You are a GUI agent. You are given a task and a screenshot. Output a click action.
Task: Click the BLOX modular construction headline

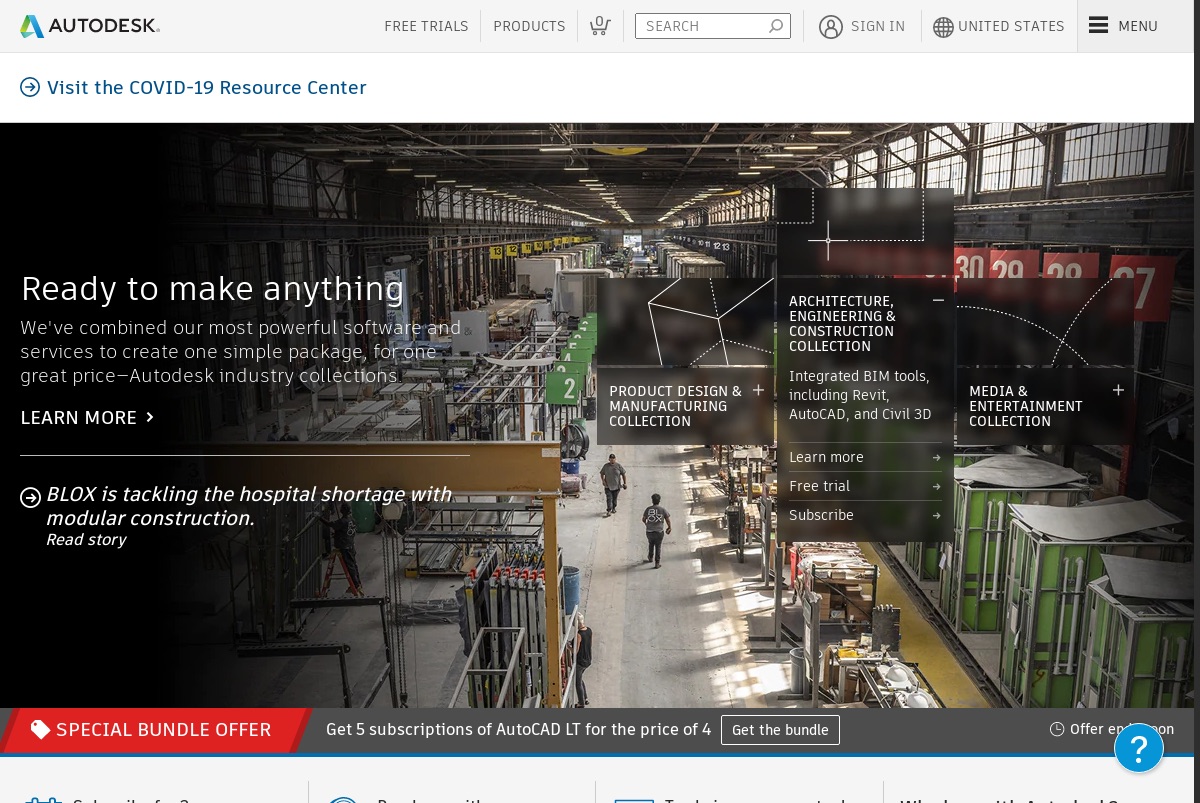click(249, 506)
